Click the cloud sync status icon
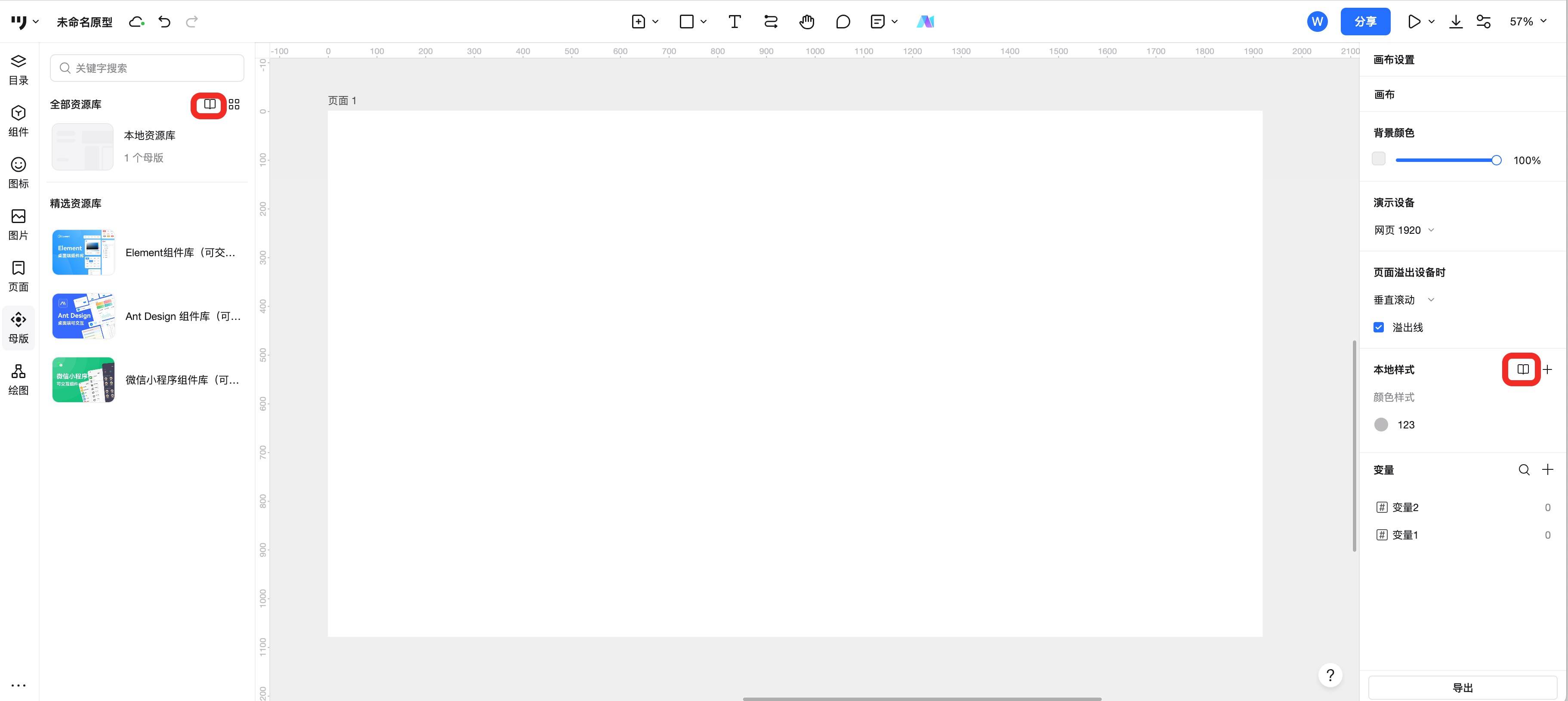 point(136,22)
